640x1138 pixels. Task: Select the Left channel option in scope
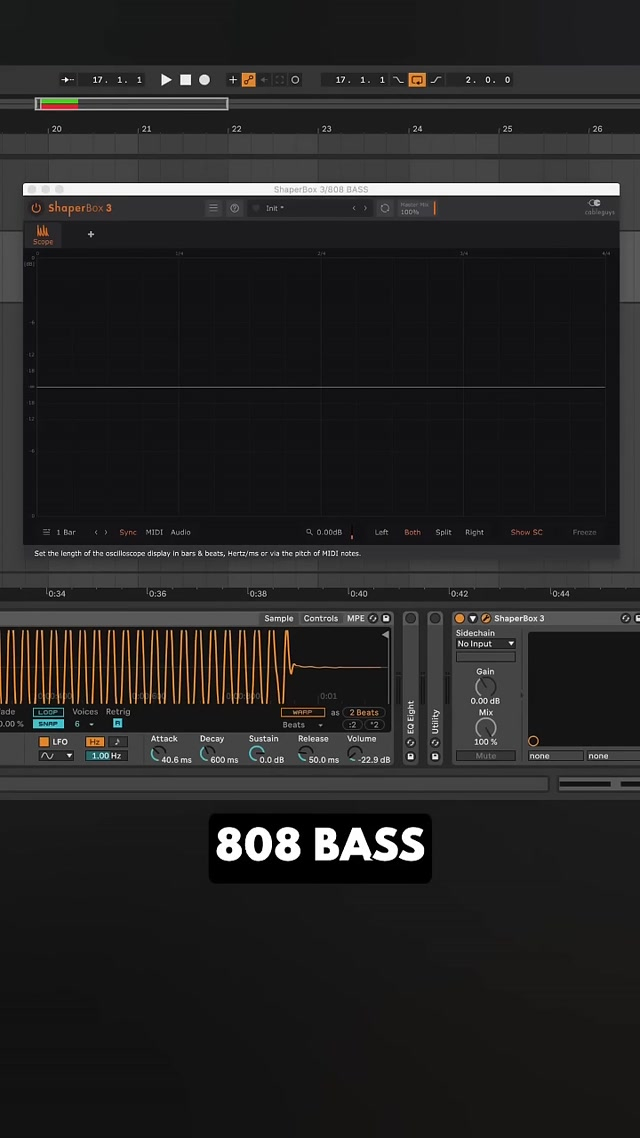click(x=381, y=532)
